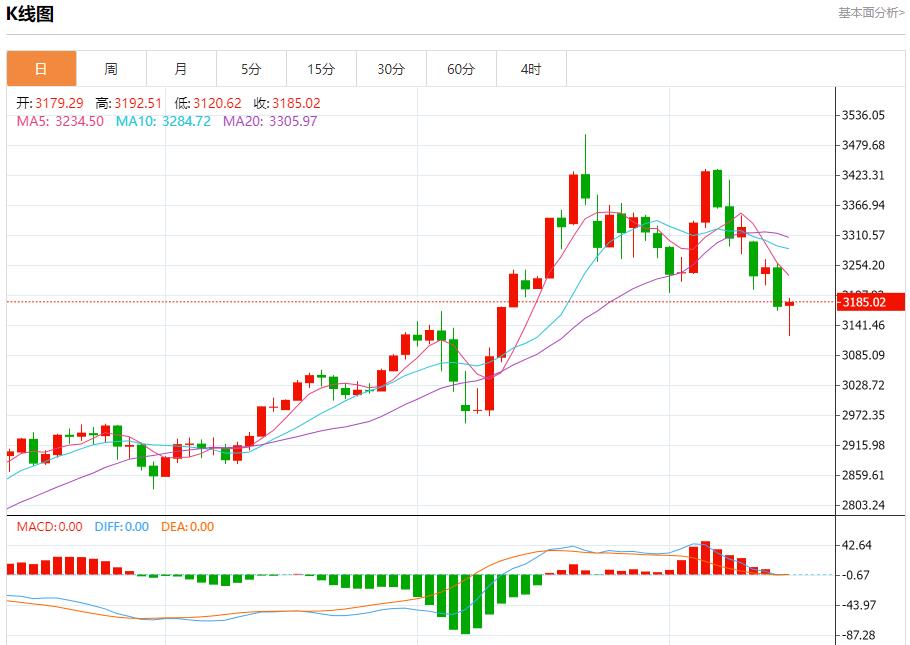This screenshot has height=645, width=910.
Task: Open the 4时 four-hour tab
Action: [531, 69]
